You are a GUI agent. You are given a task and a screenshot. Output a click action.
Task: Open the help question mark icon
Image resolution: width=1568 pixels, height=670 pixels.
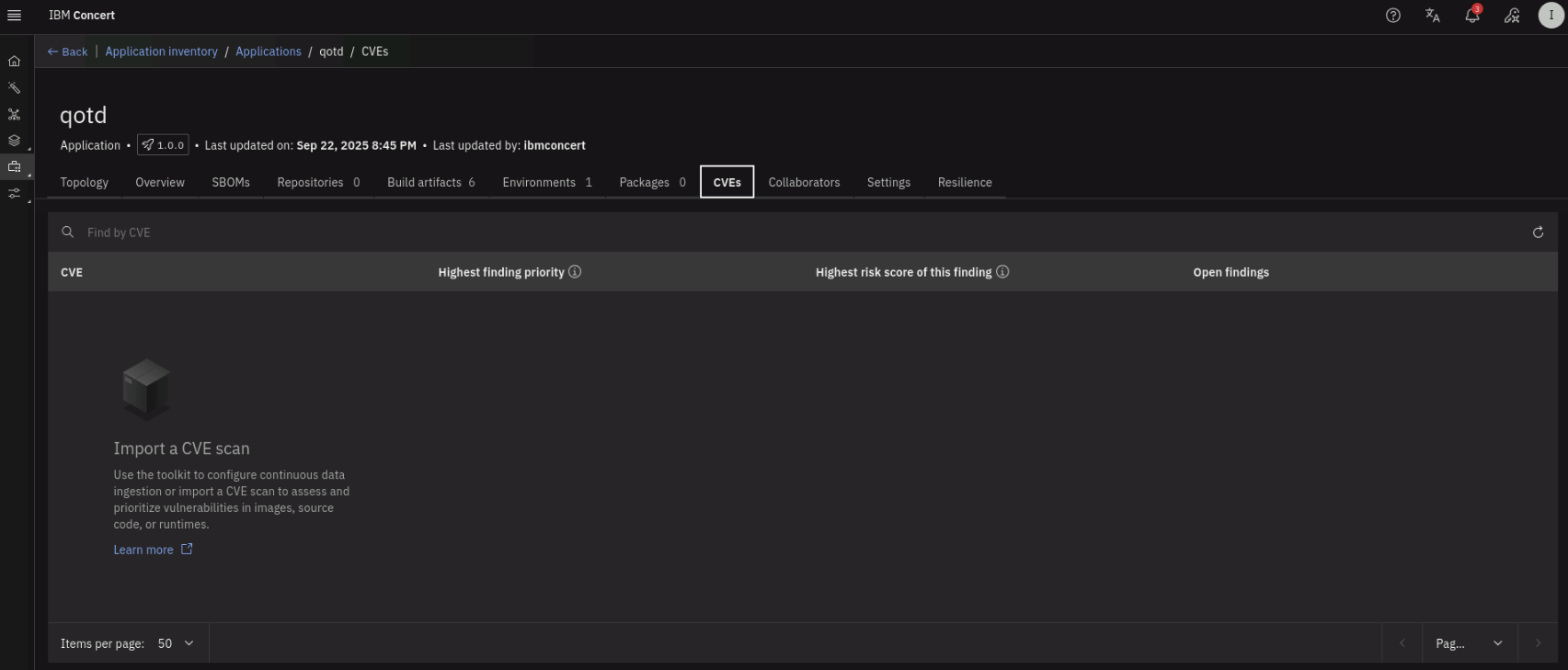pyautogui.click(x=1392, y=16)
